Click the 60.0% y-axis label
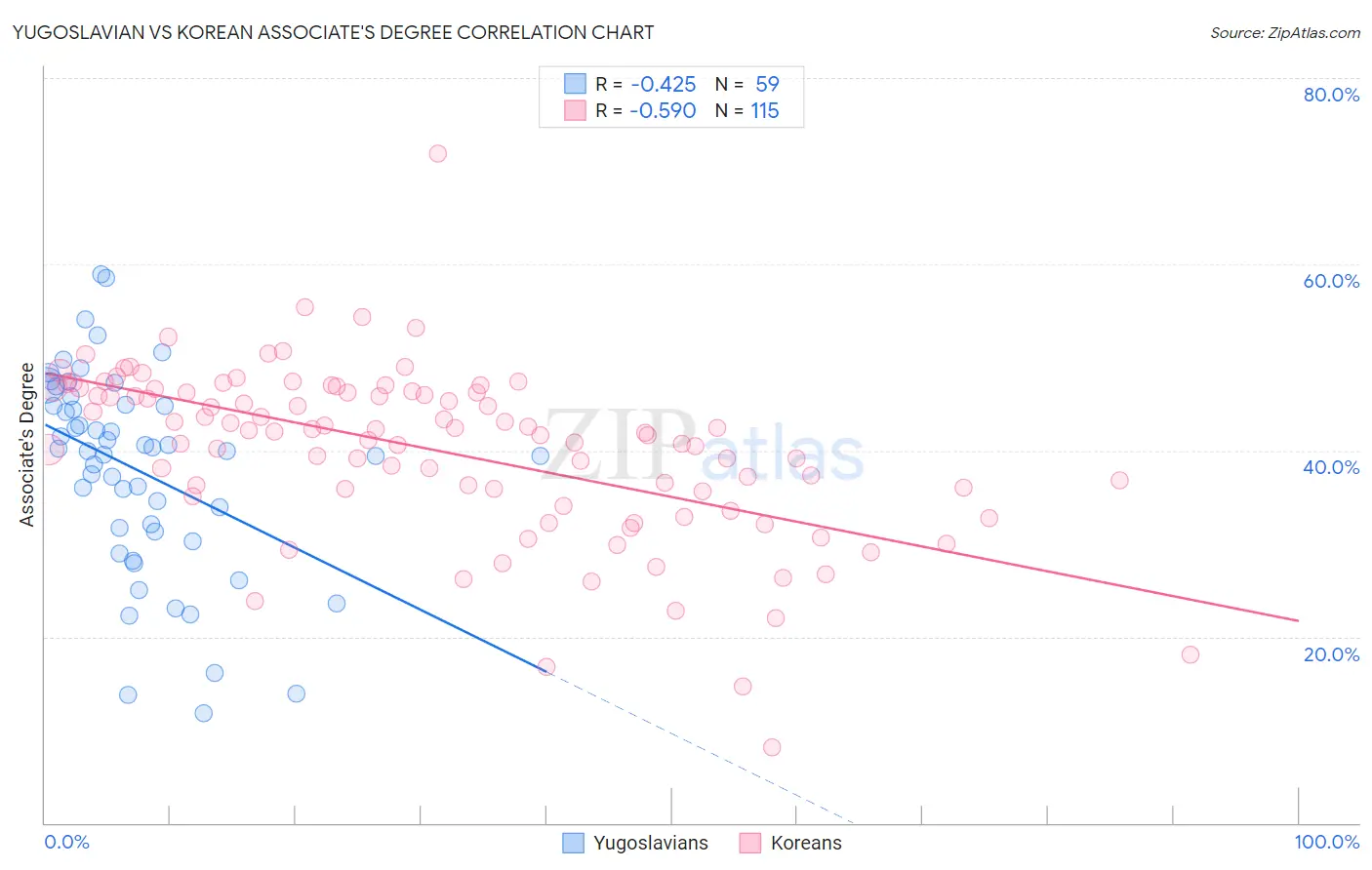 1331,281
